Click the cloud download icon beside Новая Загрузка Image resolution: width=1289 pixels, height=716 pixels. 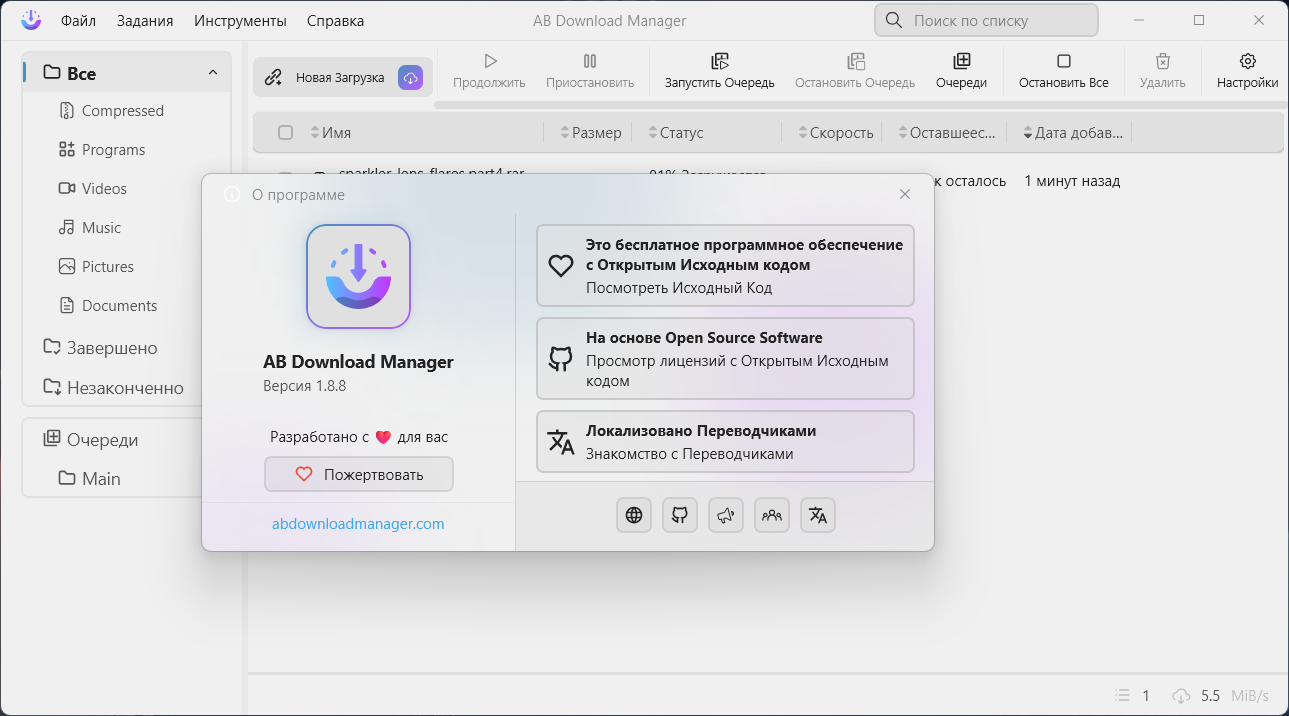click(x=410, y=78)
